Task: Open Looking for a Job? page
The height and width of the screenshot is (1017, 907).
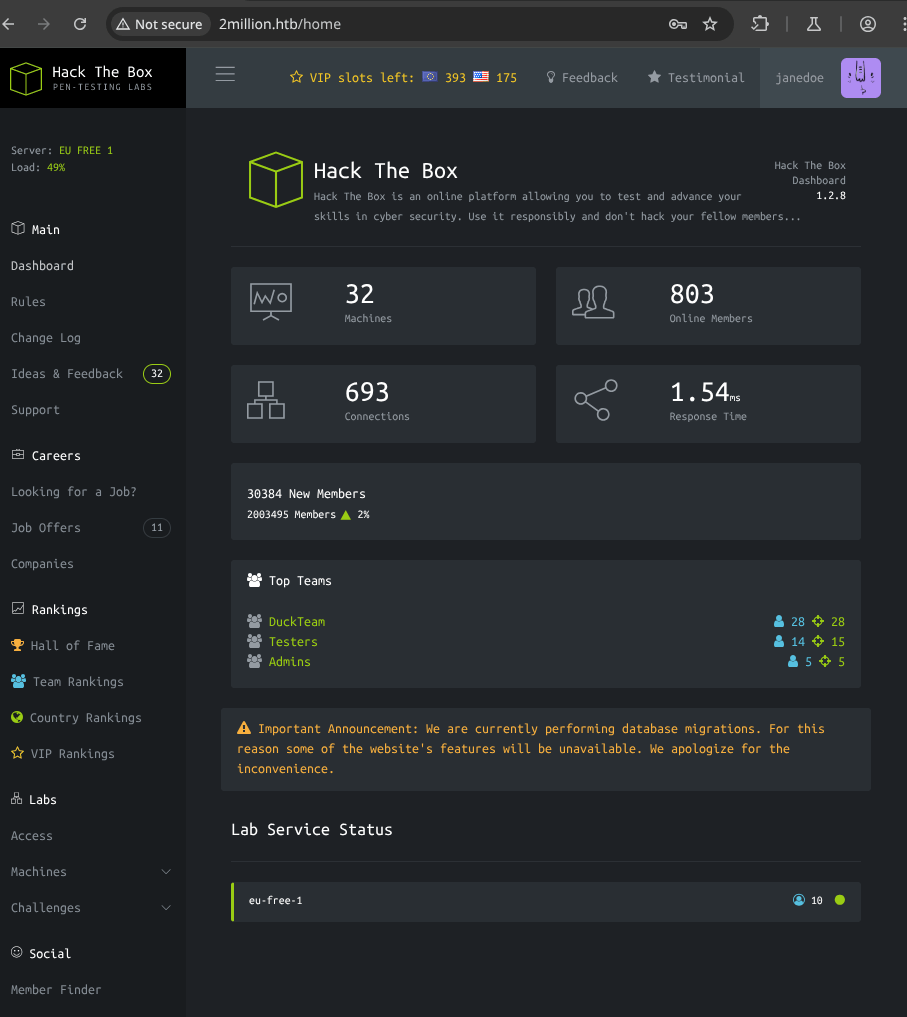Action: pos(73,492)
